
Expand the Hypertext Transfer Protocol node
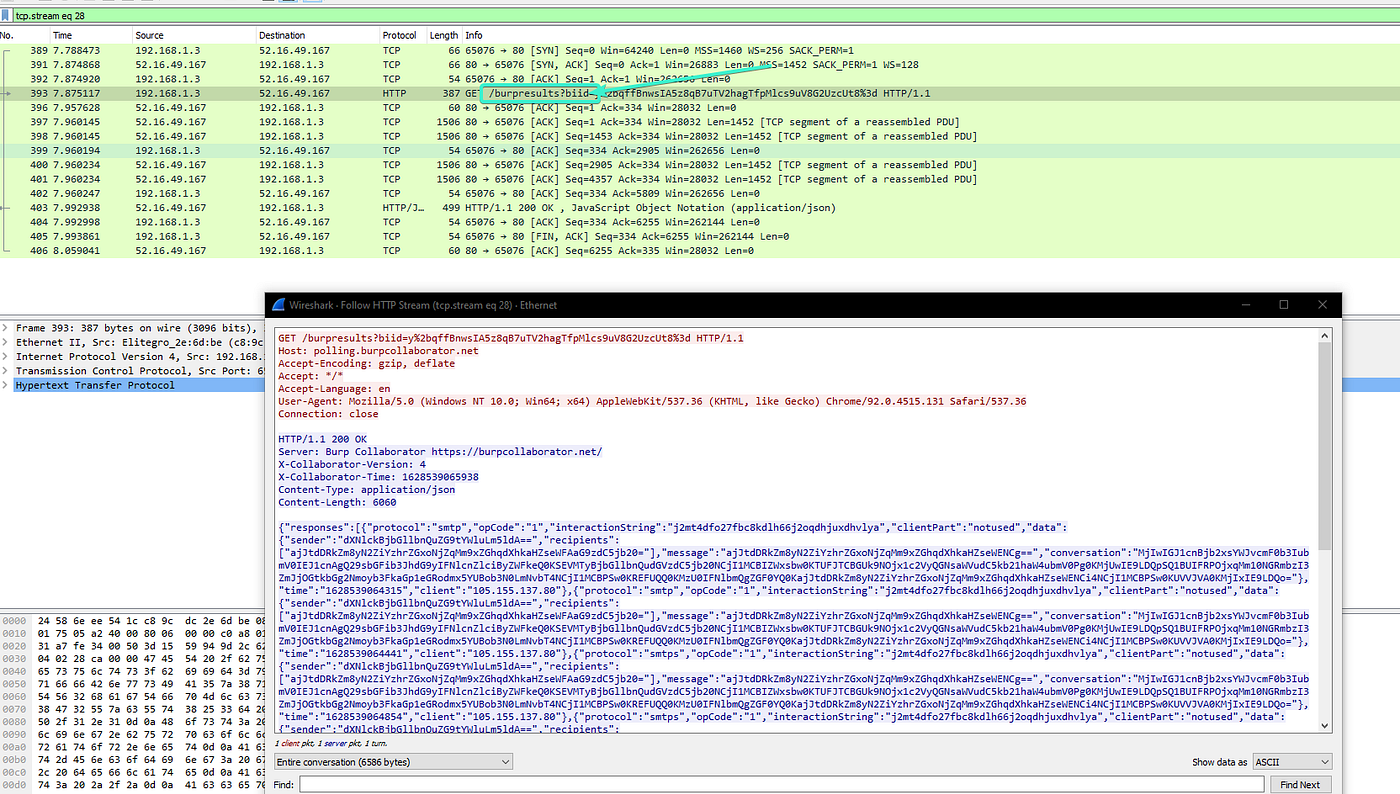pos(7,384)
